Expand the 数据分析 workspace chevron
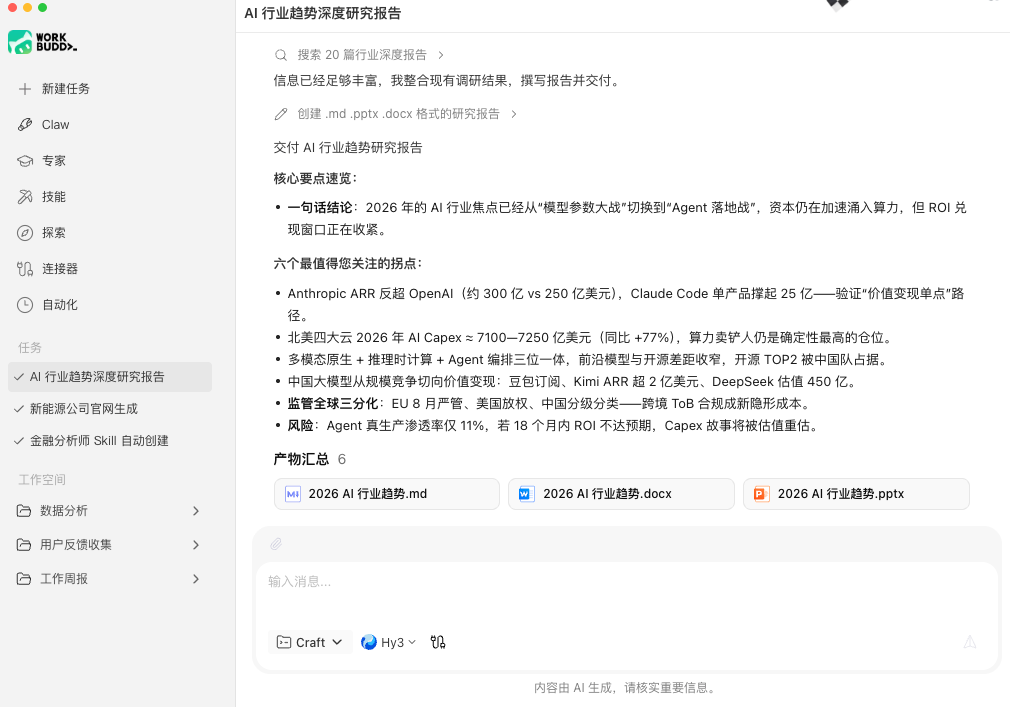Screen dimensions: 1010x707 coord(196,511)
